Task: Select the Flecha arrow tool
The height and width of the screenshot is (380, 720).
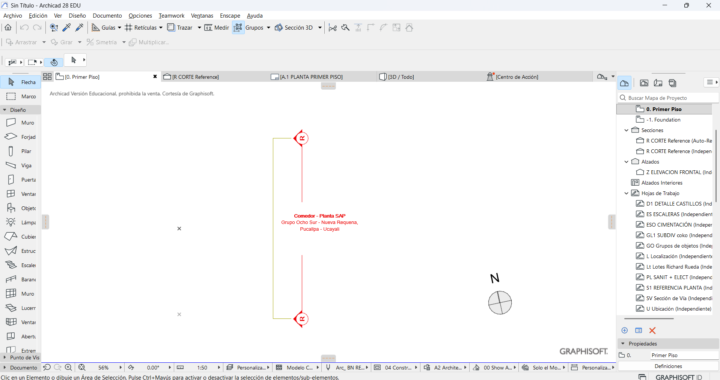Action: [20, 82]
